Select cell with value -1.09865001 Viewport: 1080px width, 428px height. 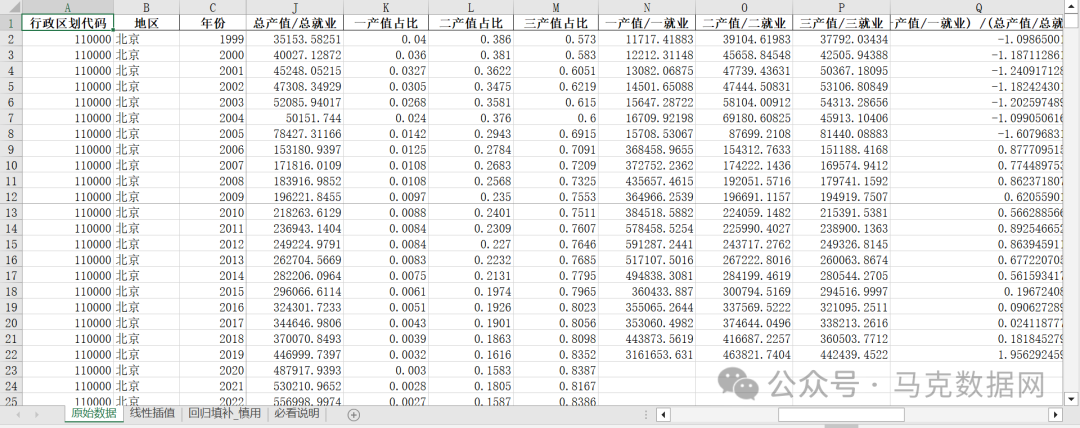click(x=977, y=39)
